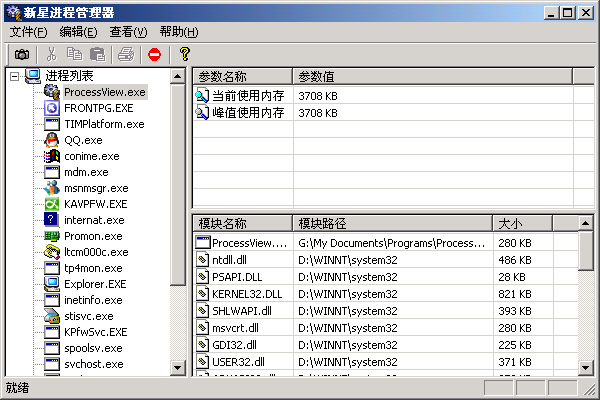
Task: Click the paste clipboard icon
Action: pos(97,54)
